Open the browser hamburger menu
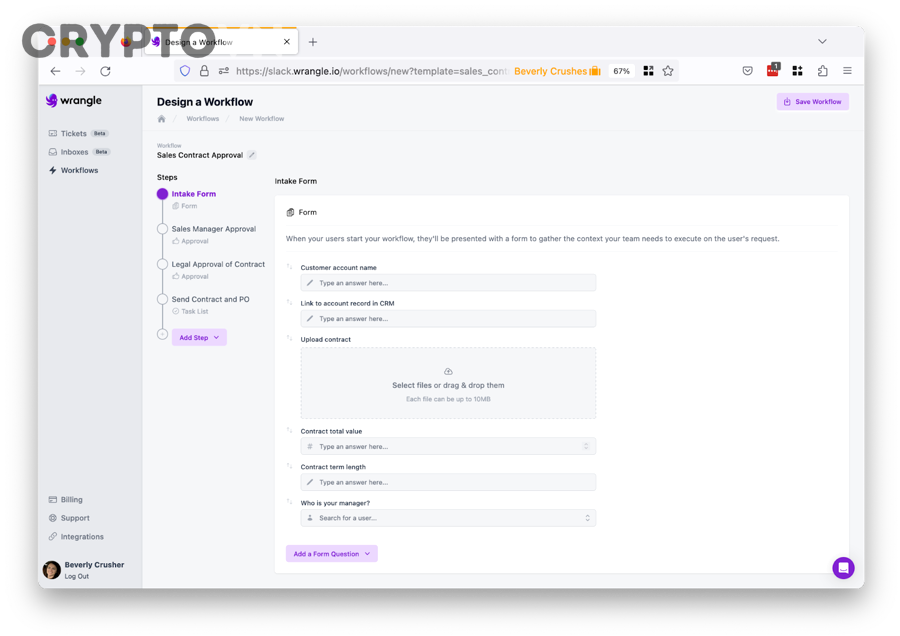 pyautogui.click(x=847, y=71)
